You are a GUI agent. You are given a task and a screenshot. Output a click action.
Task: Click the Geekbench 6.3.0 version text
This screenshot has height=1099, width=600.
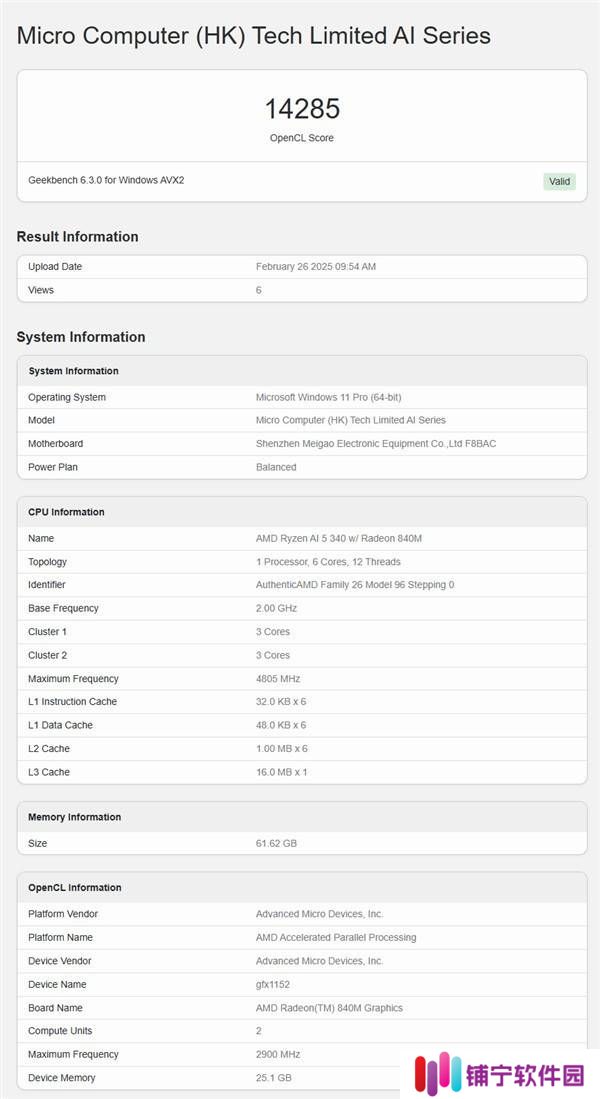pyautogui.click(x=107, y=180)
